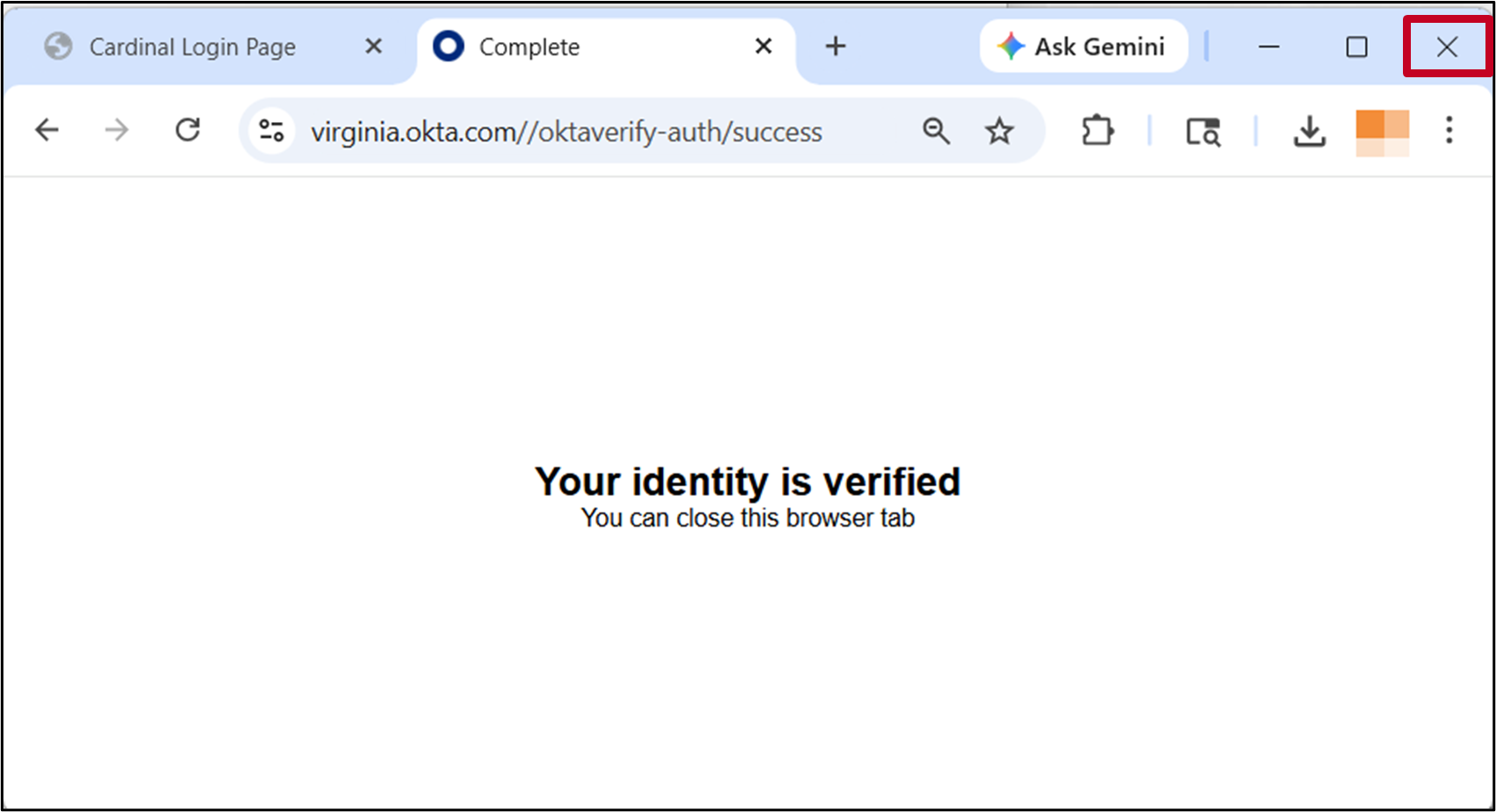The height and width of the screenshot is (812, 1496).
Task: Close the Cardinal Login Page tab
Action: (x=374, y=47)
